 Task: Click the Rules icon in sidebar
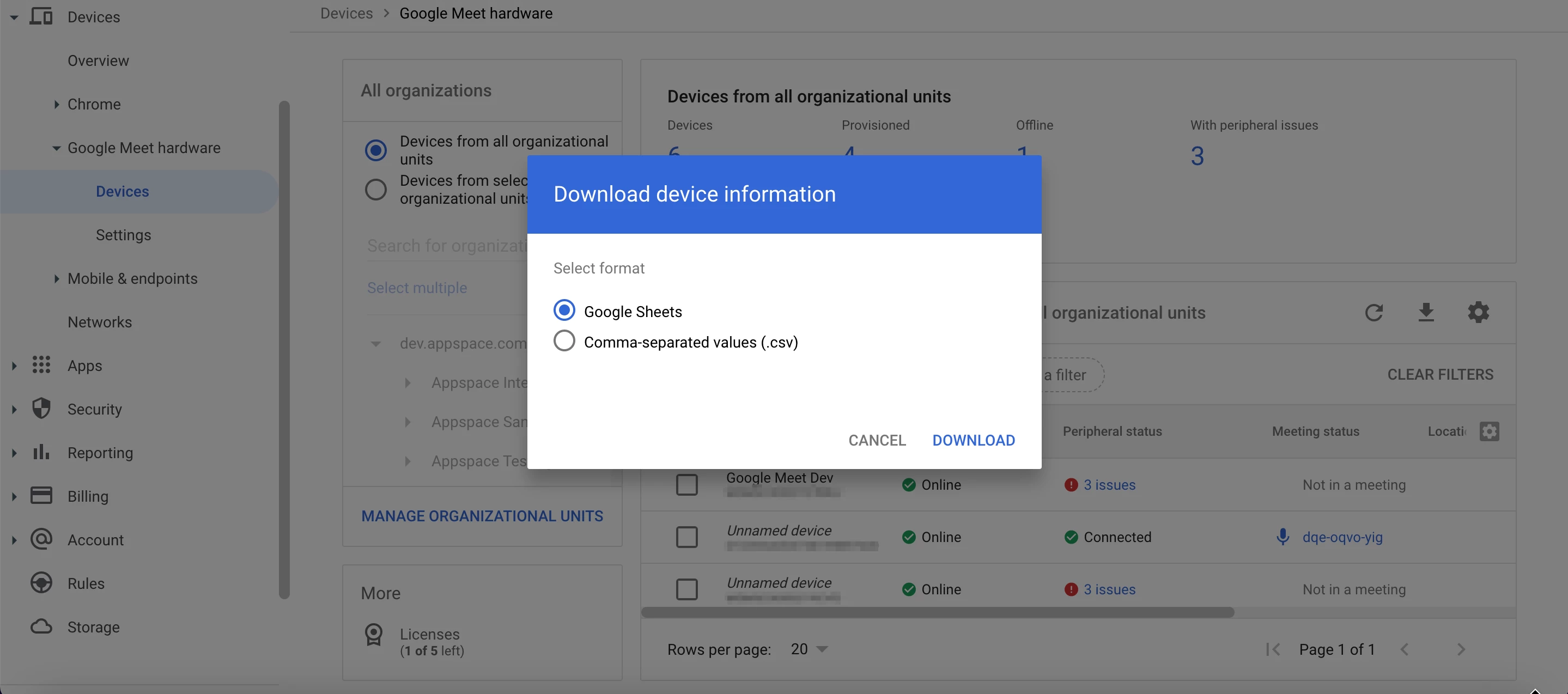point(41,582)
